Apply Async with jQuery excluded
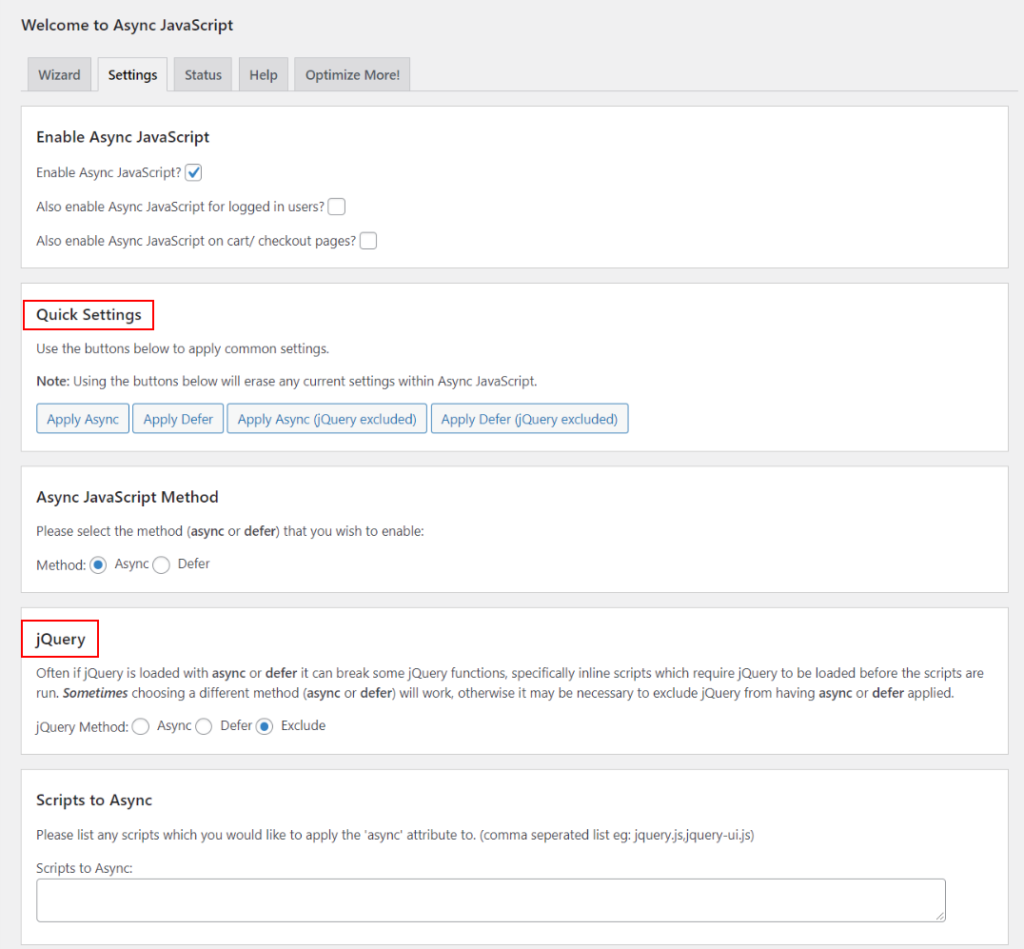Screen dimensions: 1024x949 [x=326, y=418]
